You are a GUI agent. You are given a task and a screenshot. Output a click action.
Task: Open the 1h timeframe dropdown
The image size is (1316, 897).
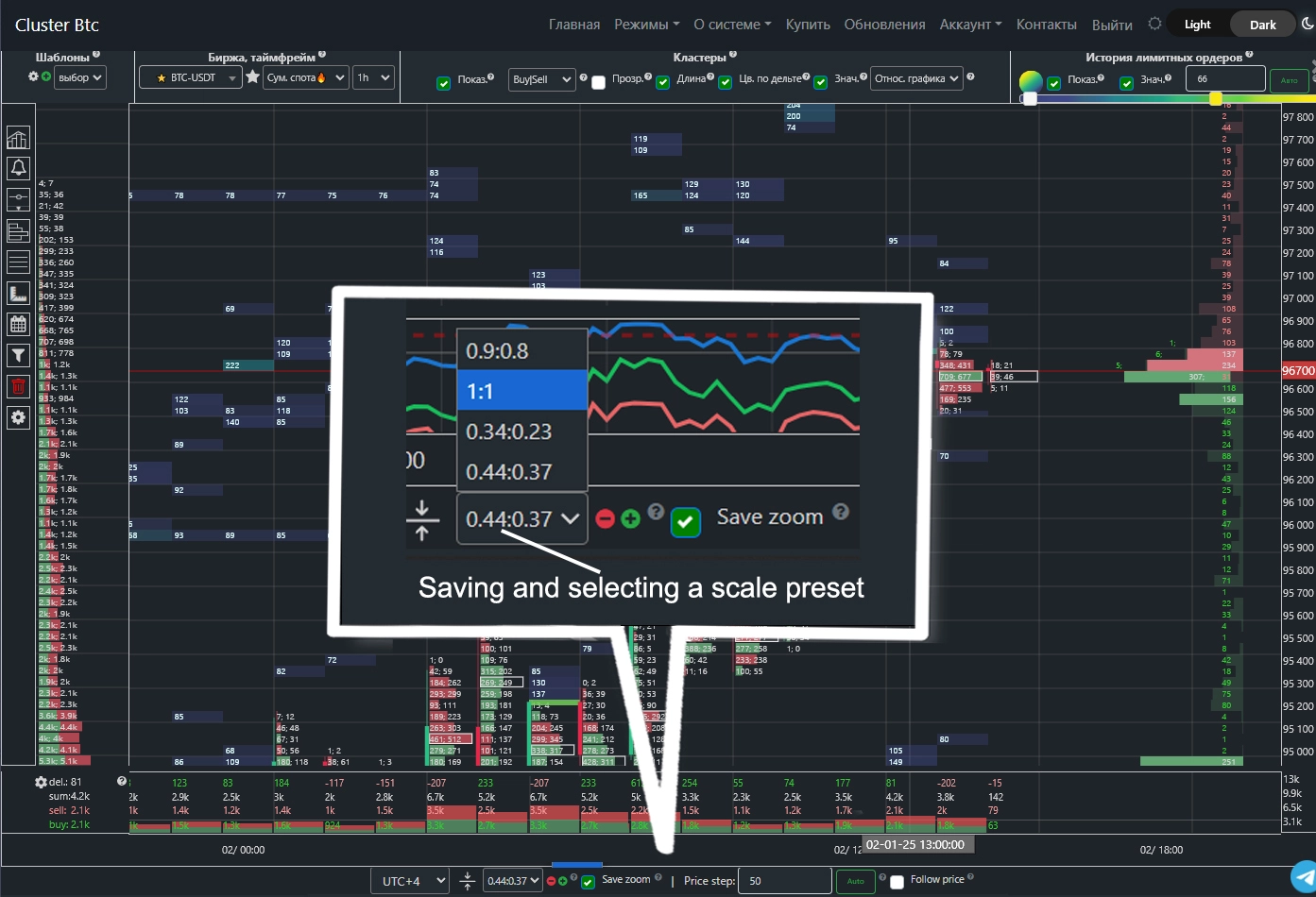click(373, 77)
